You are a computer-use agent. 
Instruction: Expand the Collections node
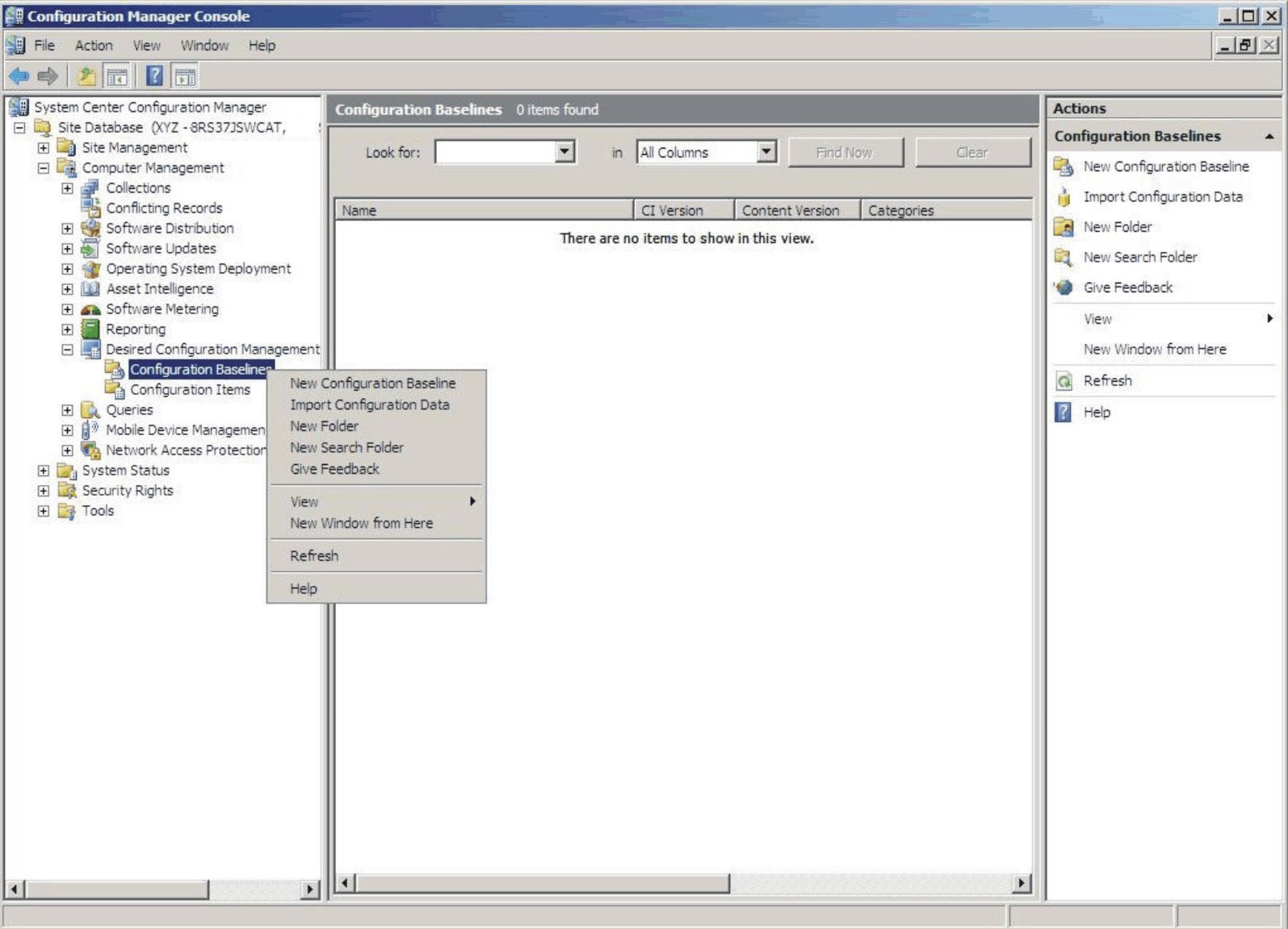tap(68, 188)
